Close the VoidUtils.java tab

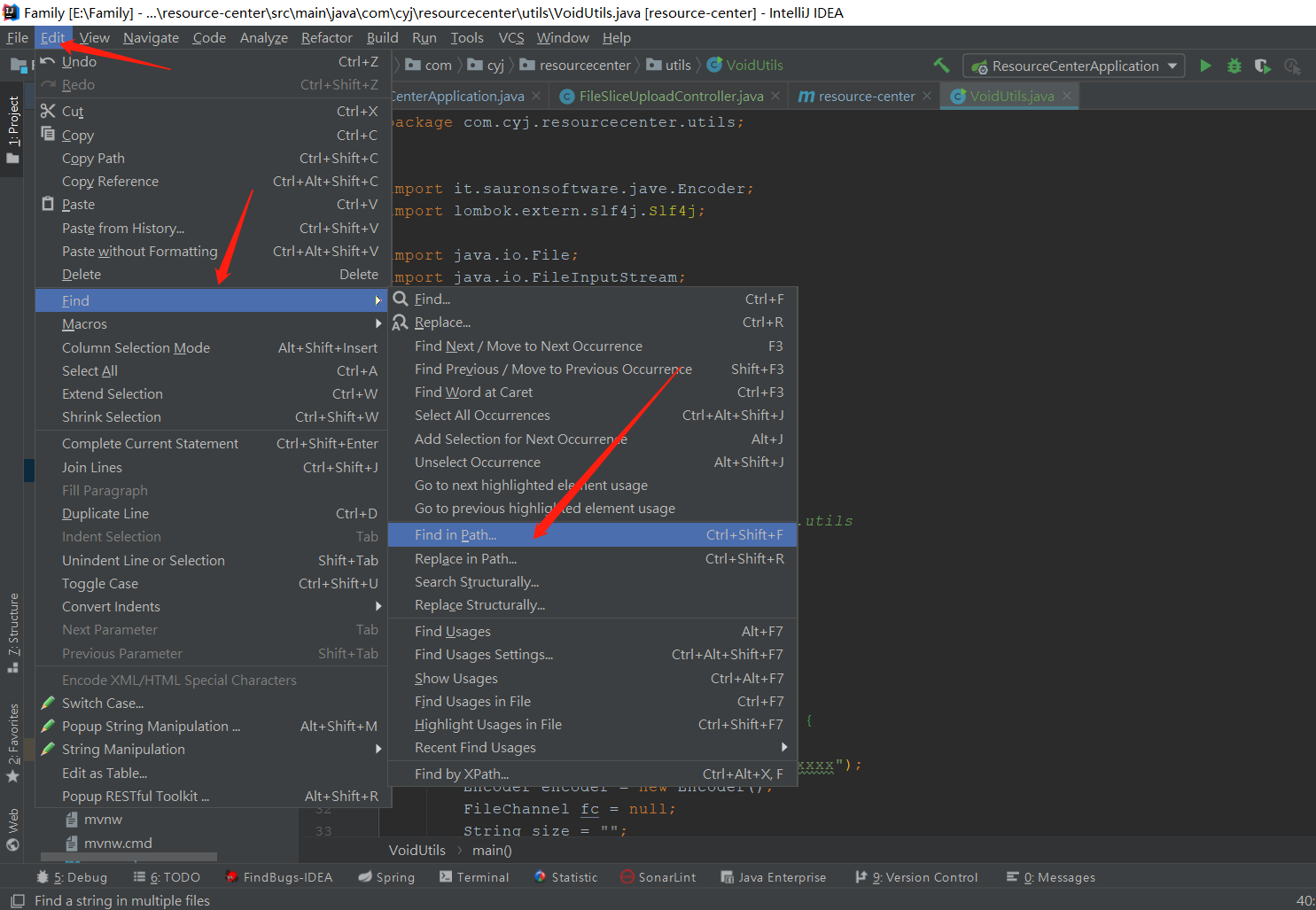coord(1067,96)
